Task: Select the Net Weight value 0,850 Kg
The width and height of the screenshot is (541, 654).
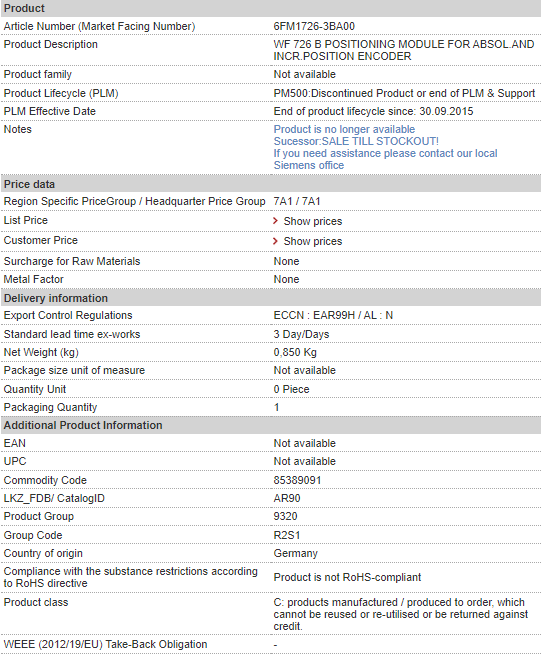Action: point(295,352)
